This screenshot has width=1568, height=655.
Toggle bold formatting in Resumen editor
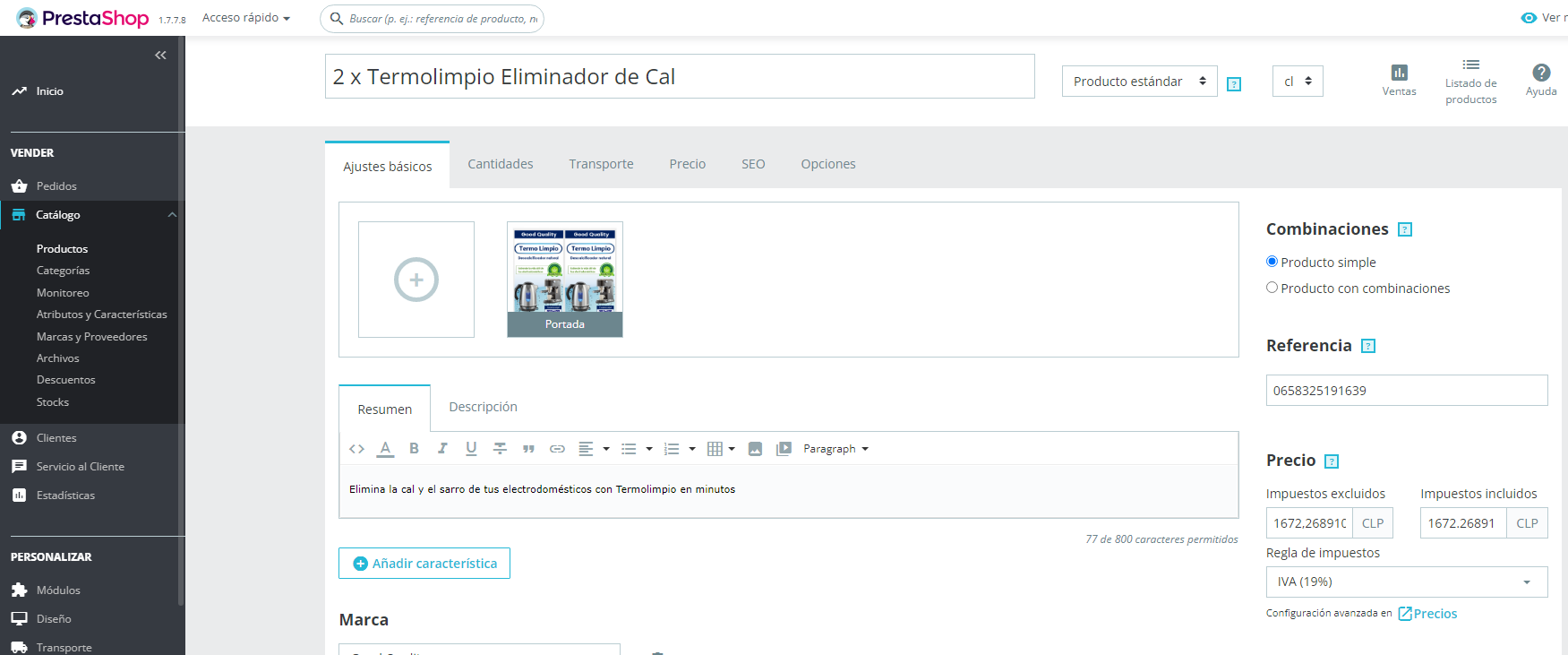coord(414,449)
